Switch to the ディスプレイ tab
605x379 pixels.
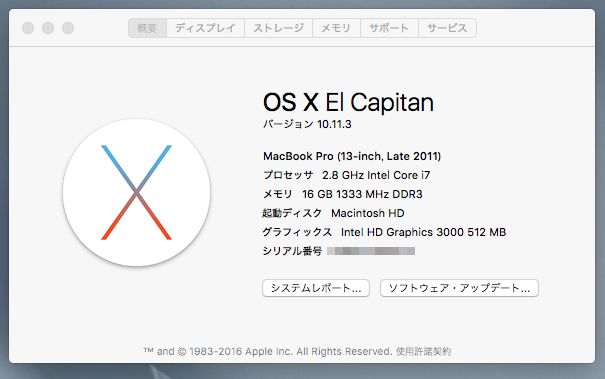205,28
